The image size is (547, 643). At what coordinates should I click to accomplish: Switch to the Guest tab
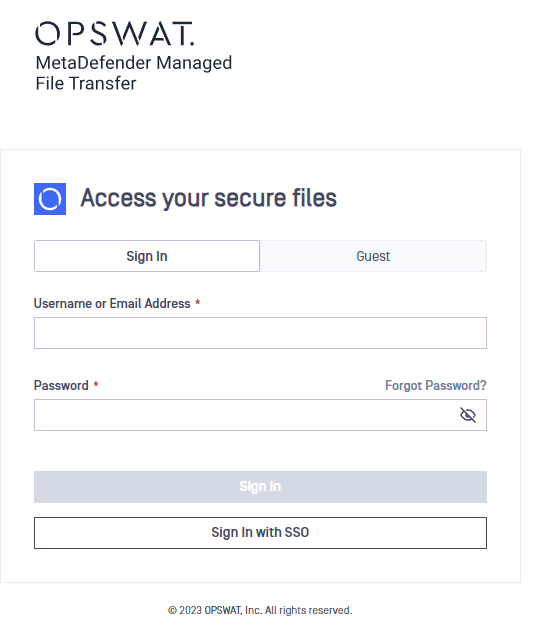(373, 256)
